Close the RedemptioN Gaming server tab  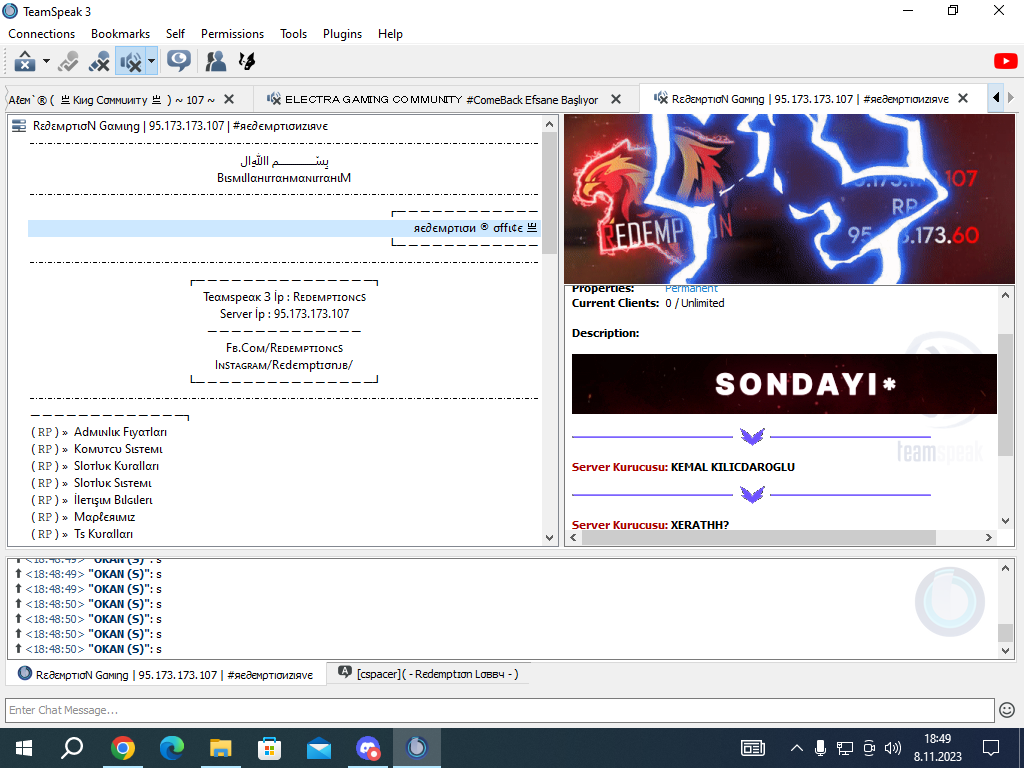963,99
